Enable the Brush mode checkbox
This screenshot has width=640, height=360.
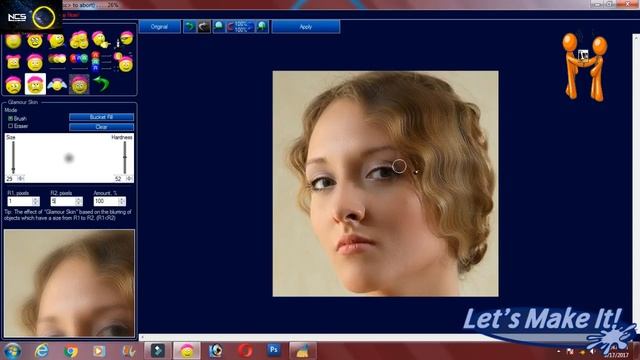coord(11,118)
